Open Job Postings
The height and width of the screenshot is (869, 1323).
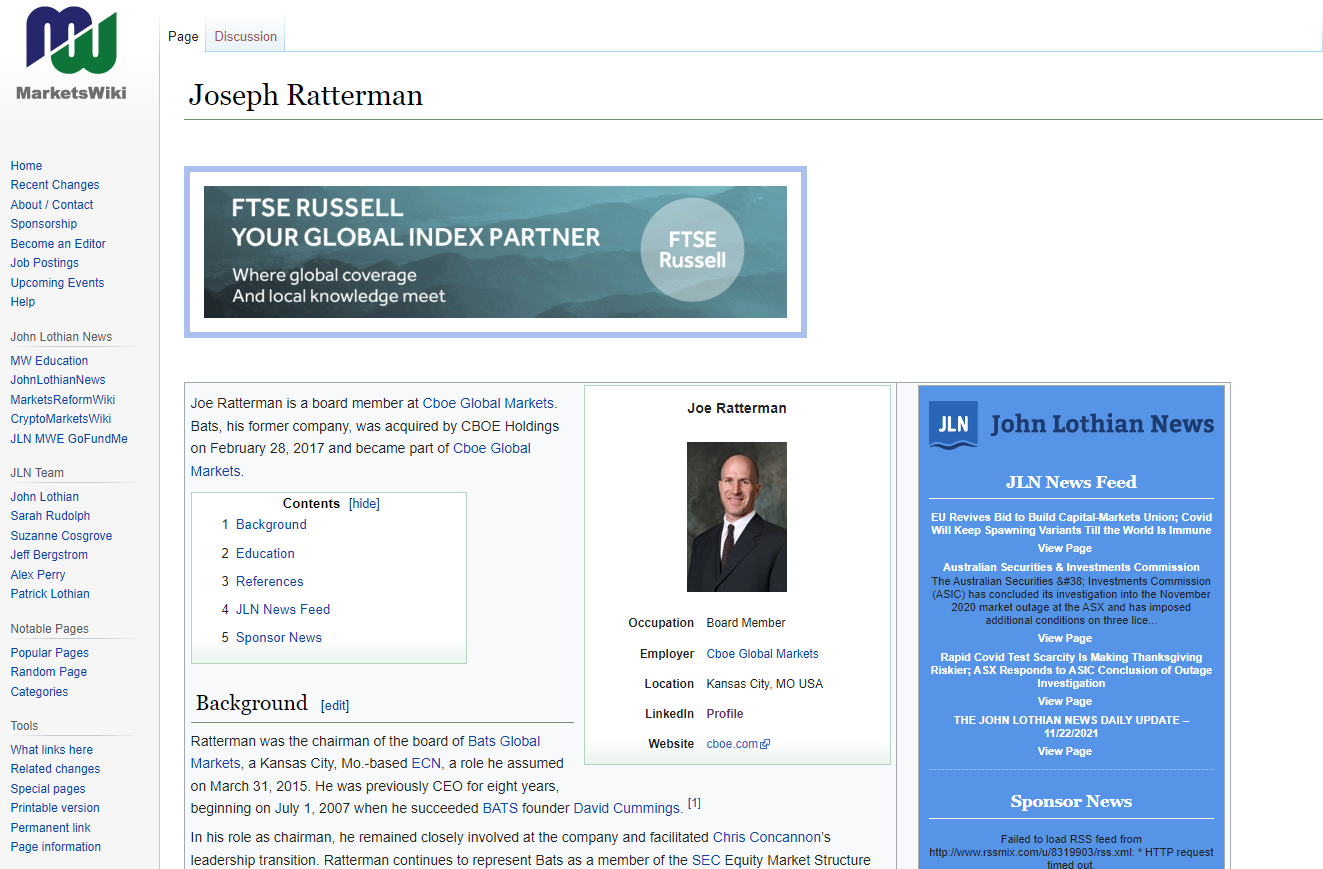pyautogui.click(x=45, y=263)
